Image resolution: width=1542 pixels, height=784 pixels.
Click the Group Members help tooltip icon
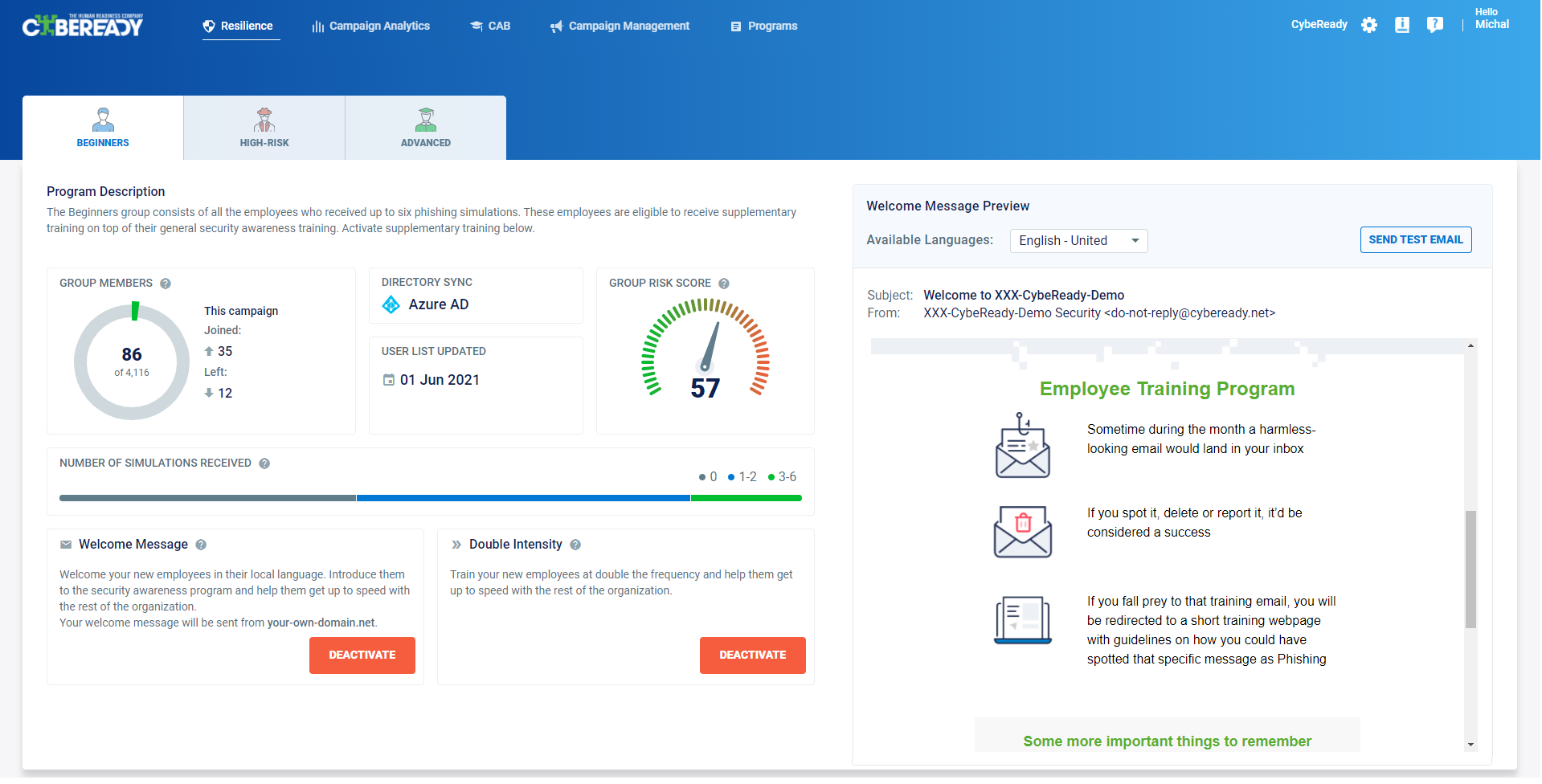[x=166, y=283]
